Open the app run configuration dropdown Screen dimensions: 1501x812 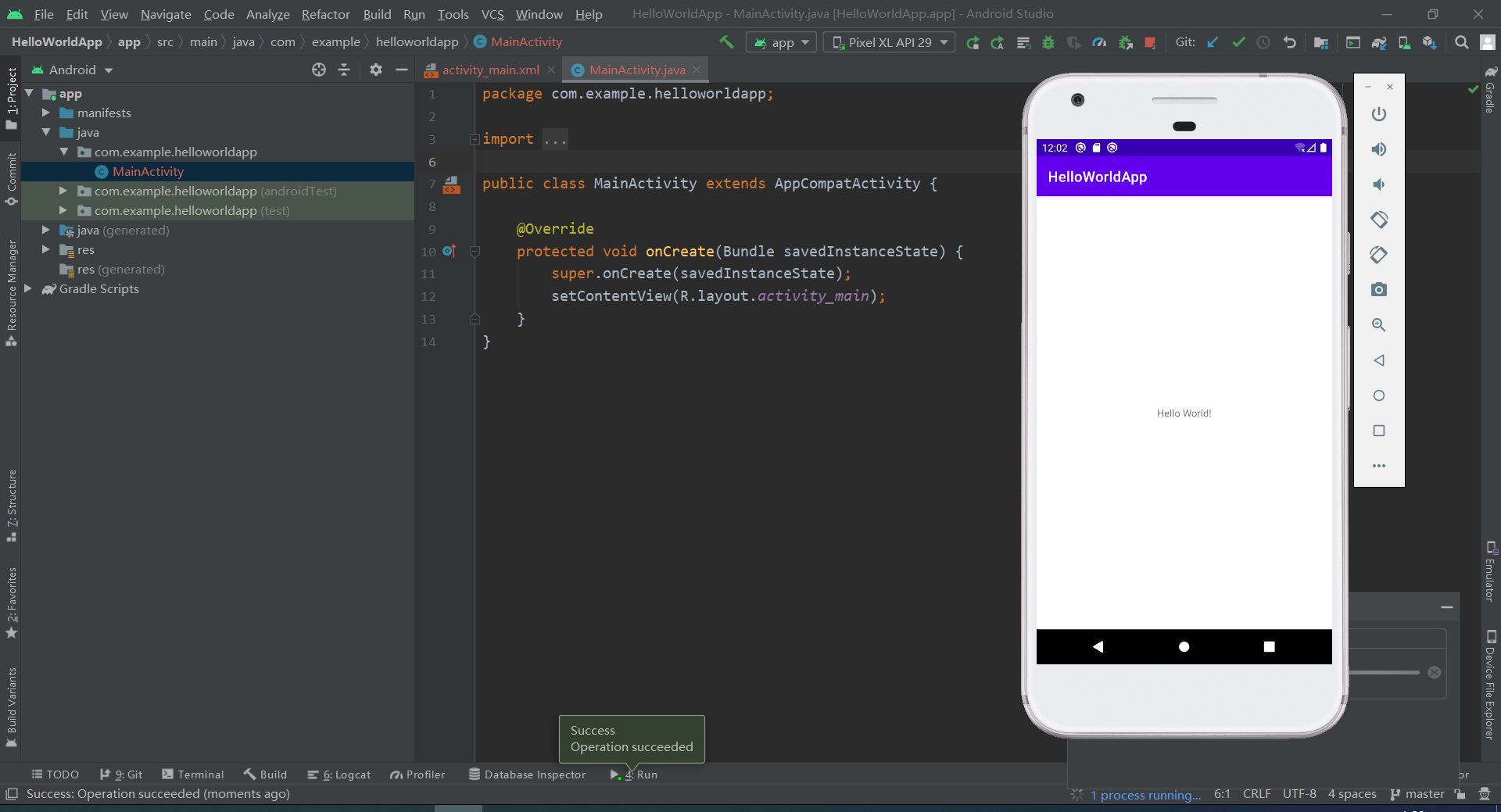point(781,42)
